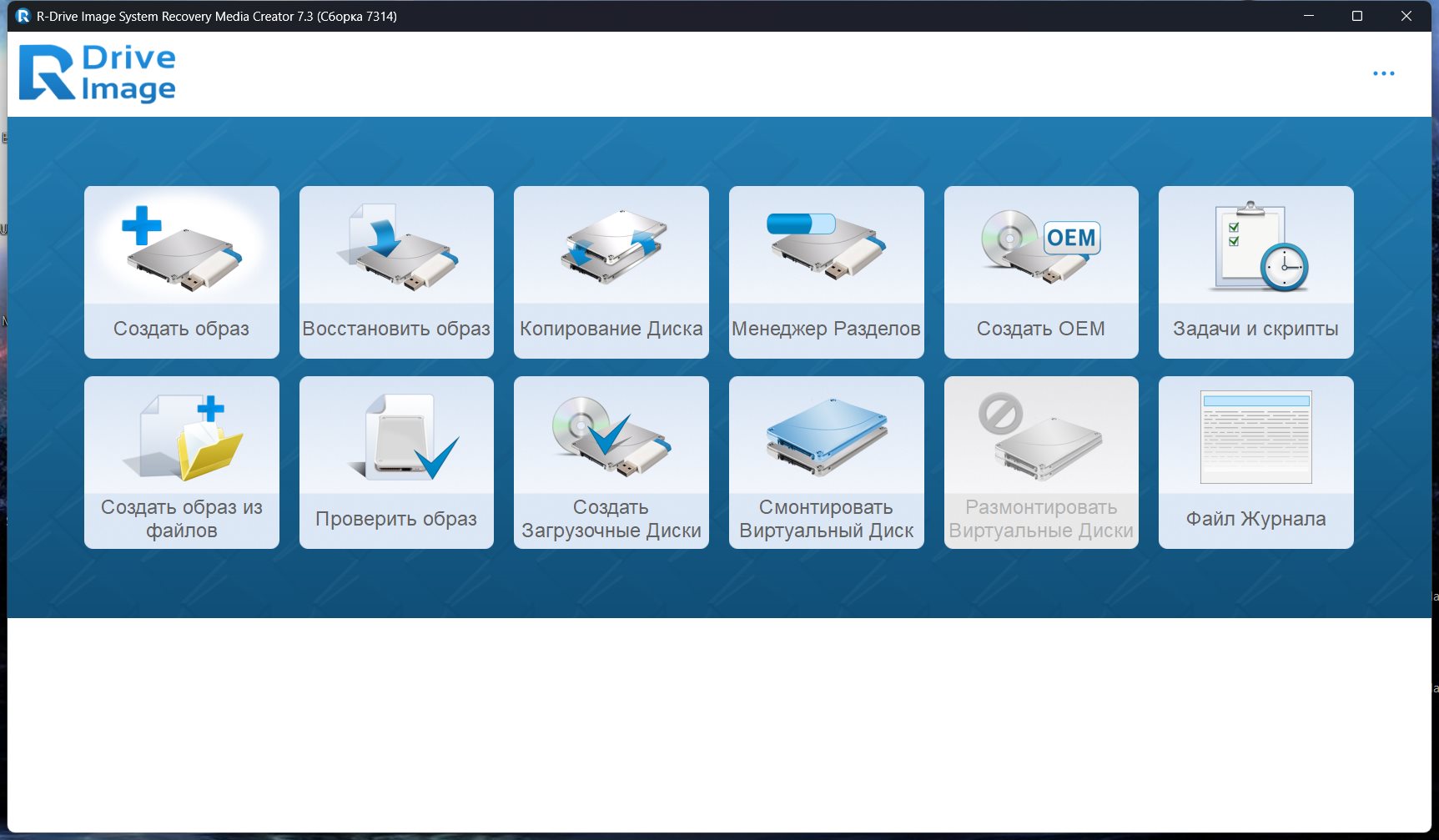
Task: Close the R-Drive Image window
Action: tap(1406, 16)
